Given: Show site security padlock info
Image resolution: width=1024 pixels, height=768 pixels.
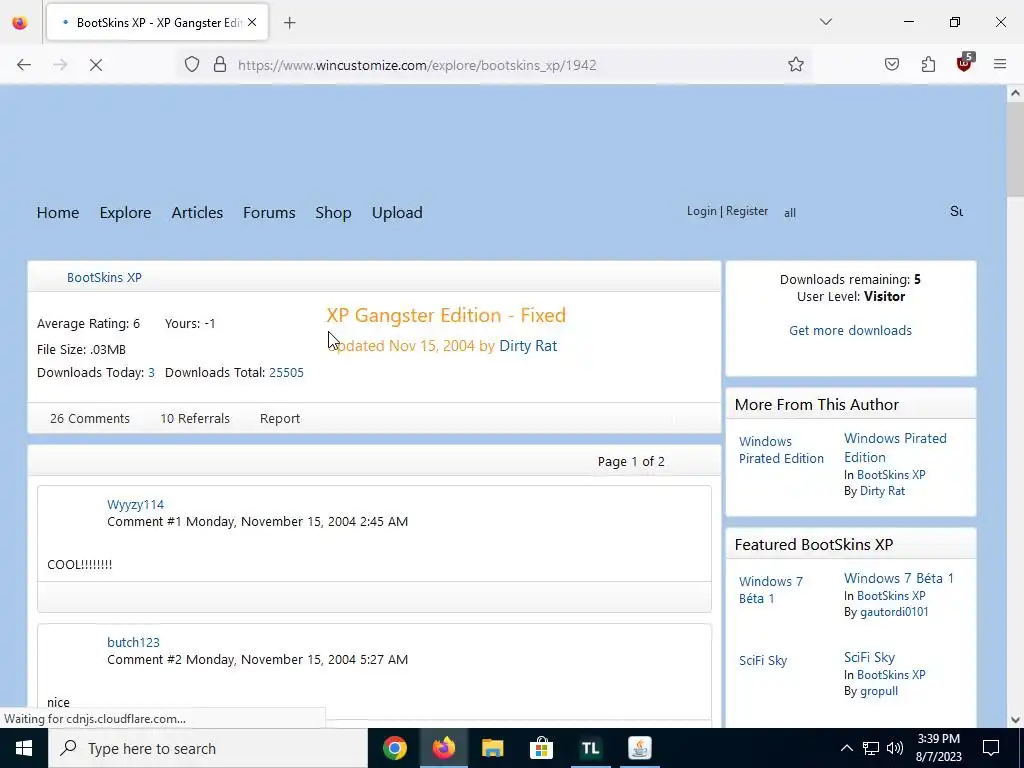Looking at the screenshot, I should (220, 65).
